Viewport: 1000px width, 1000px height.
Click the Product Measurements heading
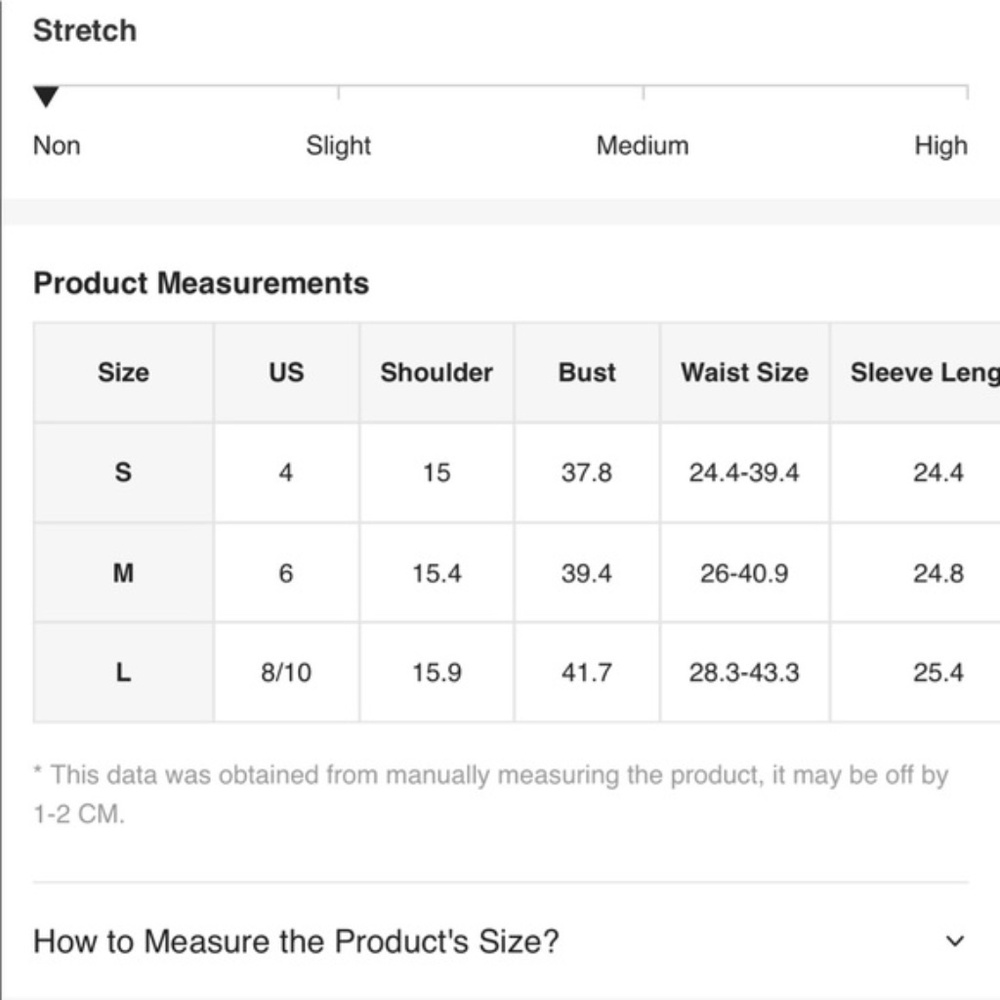pos(201,283)
